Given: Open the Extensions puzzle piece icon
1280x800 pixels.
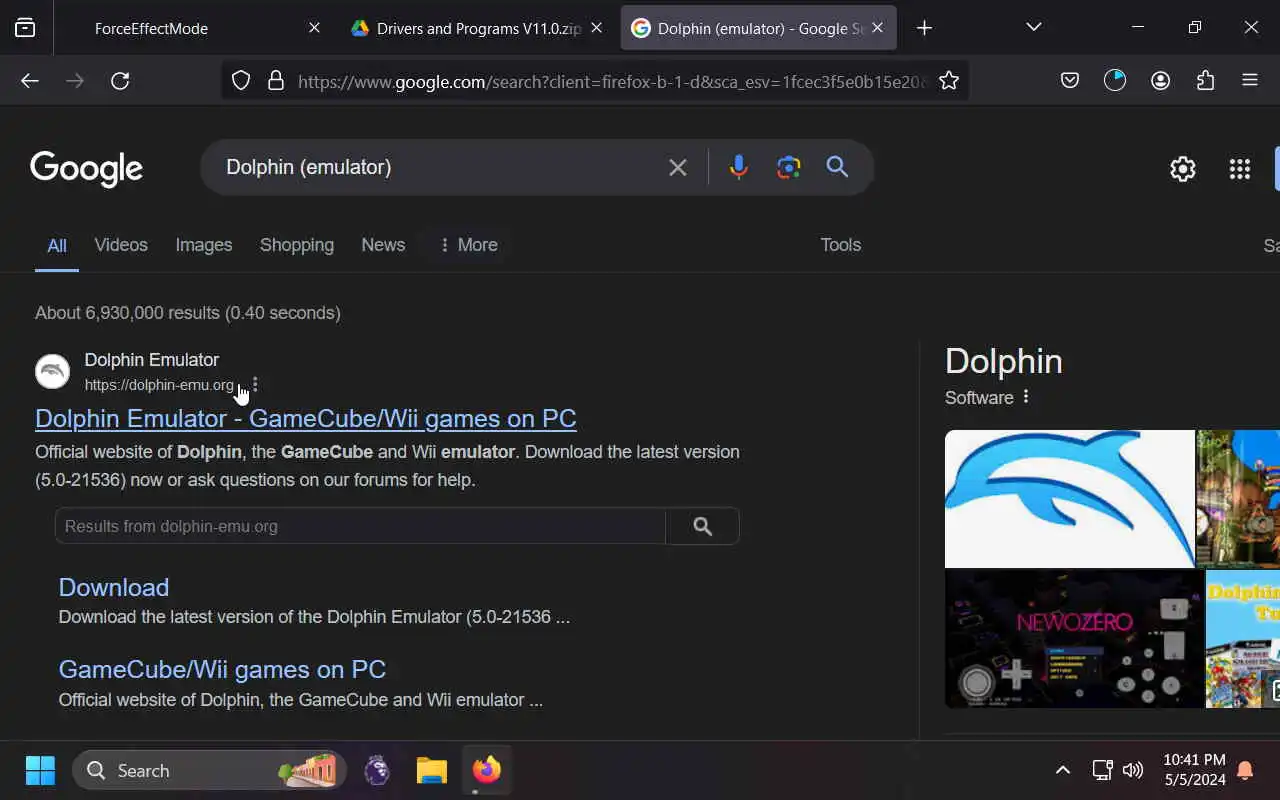Looking at the screenshot, I should click(x=1205, y=81).
